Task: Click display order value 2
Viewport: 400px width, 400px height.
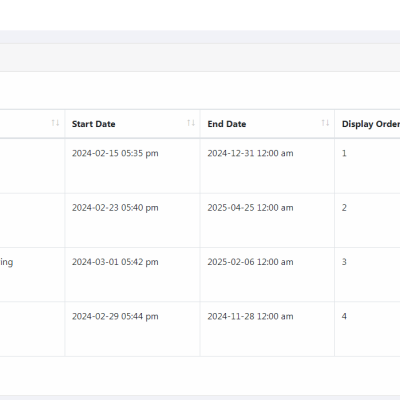Action: [344, 208]
